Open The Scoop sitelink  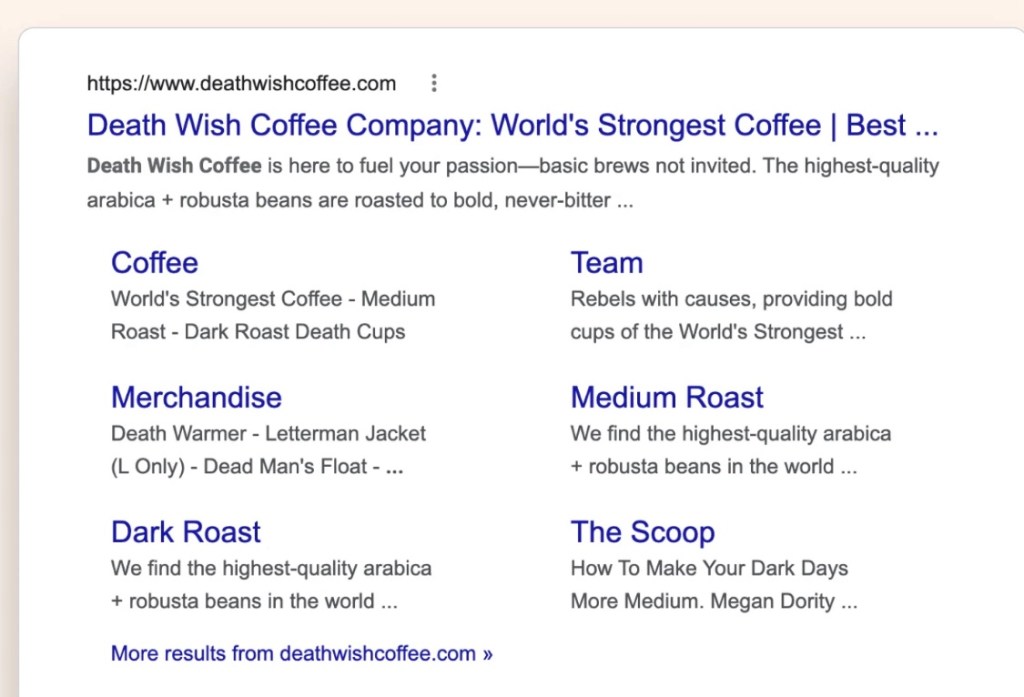pyautogui.click(x=642, y=531)
